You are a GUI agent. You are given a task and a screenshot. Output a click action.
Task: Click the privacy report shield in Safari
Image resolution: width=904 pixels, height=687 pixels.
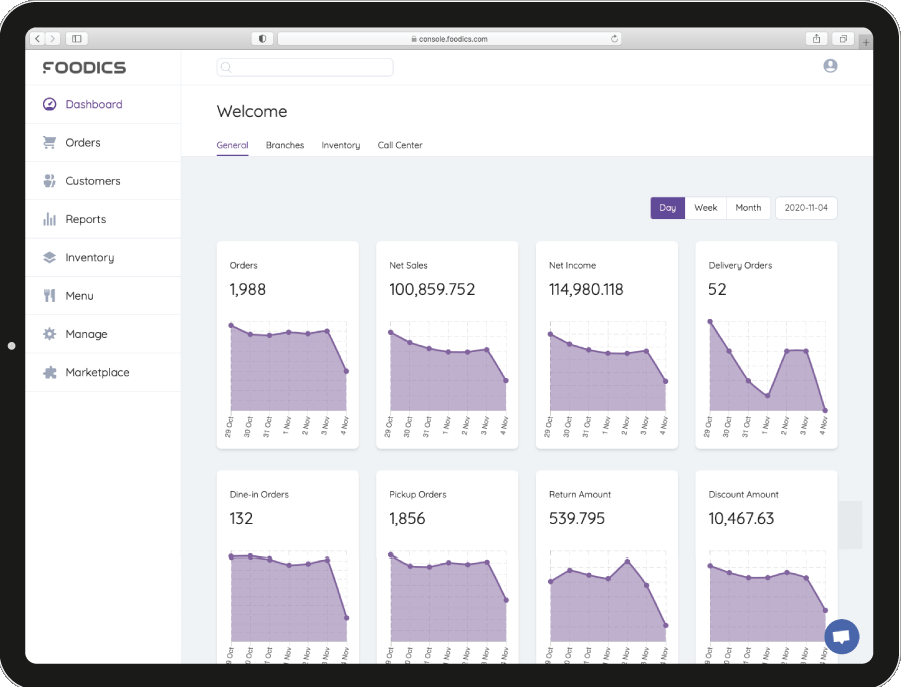261,38
